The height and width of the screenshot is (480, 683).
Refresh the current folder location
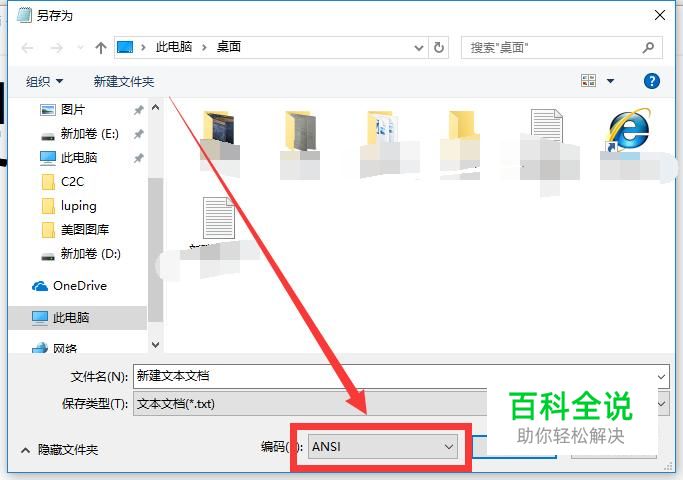pyautogui.click(x=439, y=47)
